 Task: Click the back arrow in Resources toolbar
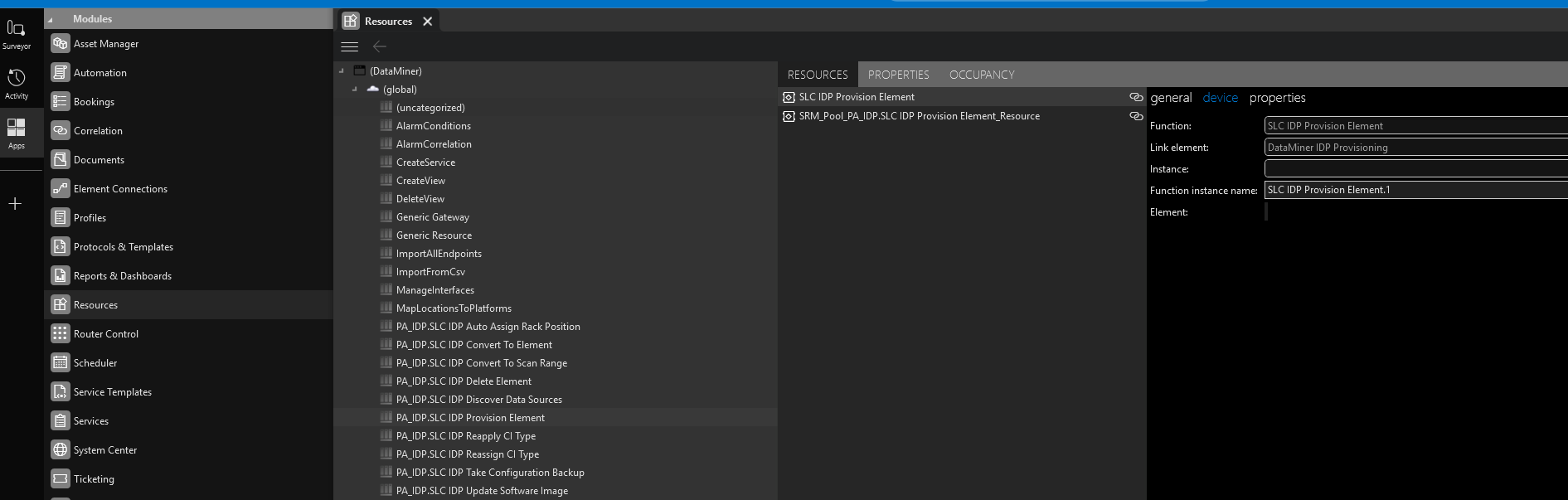pyautogui.click(x=380, y=46)
